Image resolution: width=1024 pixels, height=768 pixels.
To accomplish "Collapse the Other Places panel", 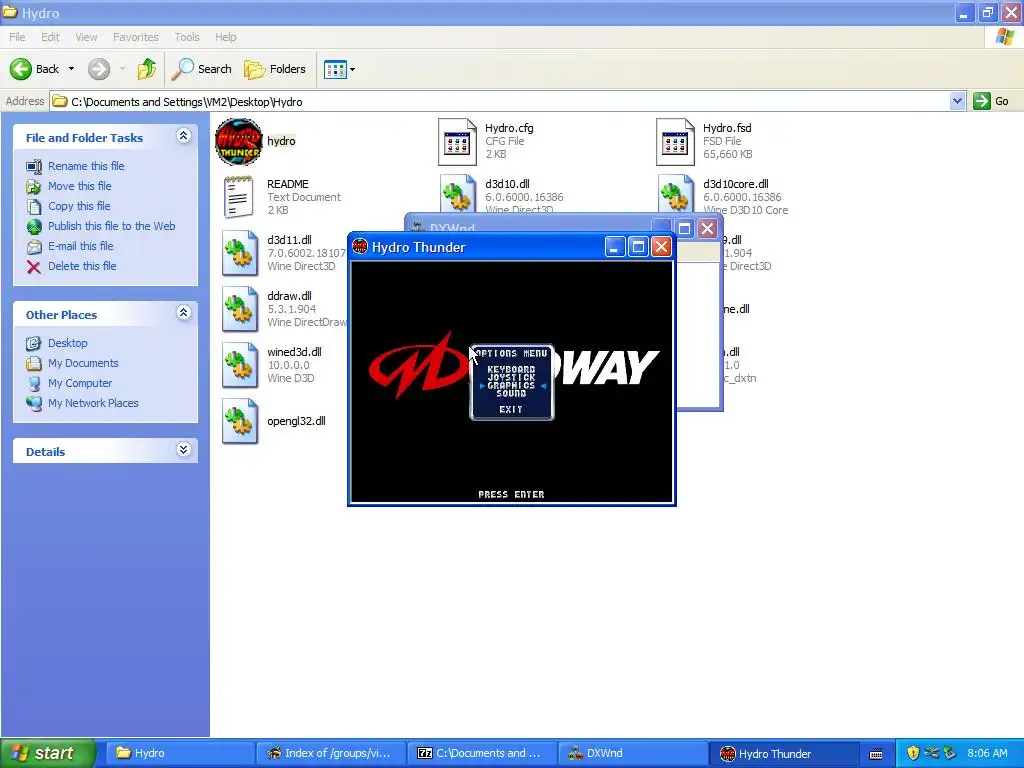I will click(184, 313).
